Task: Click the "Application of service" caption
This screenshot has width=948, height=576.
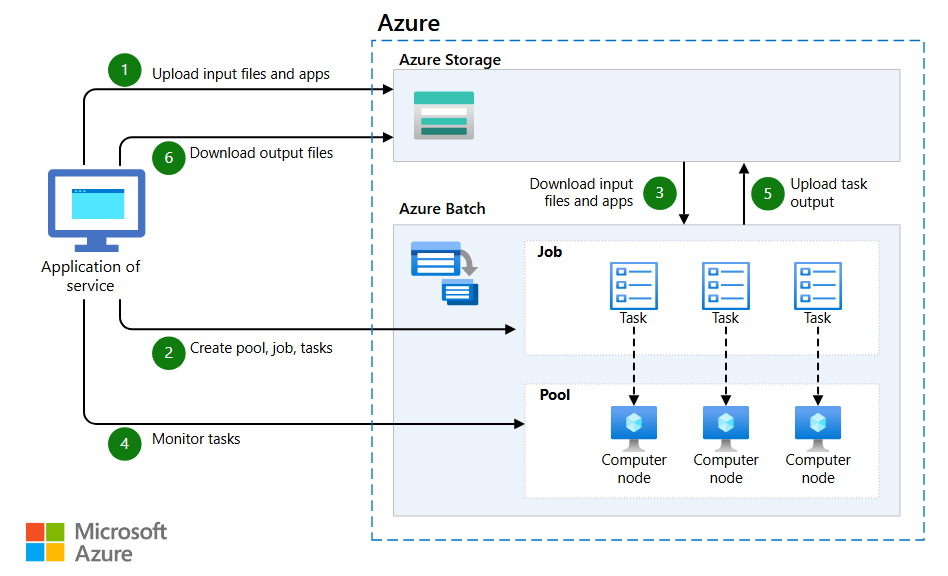Action: (x=91, y=276)
